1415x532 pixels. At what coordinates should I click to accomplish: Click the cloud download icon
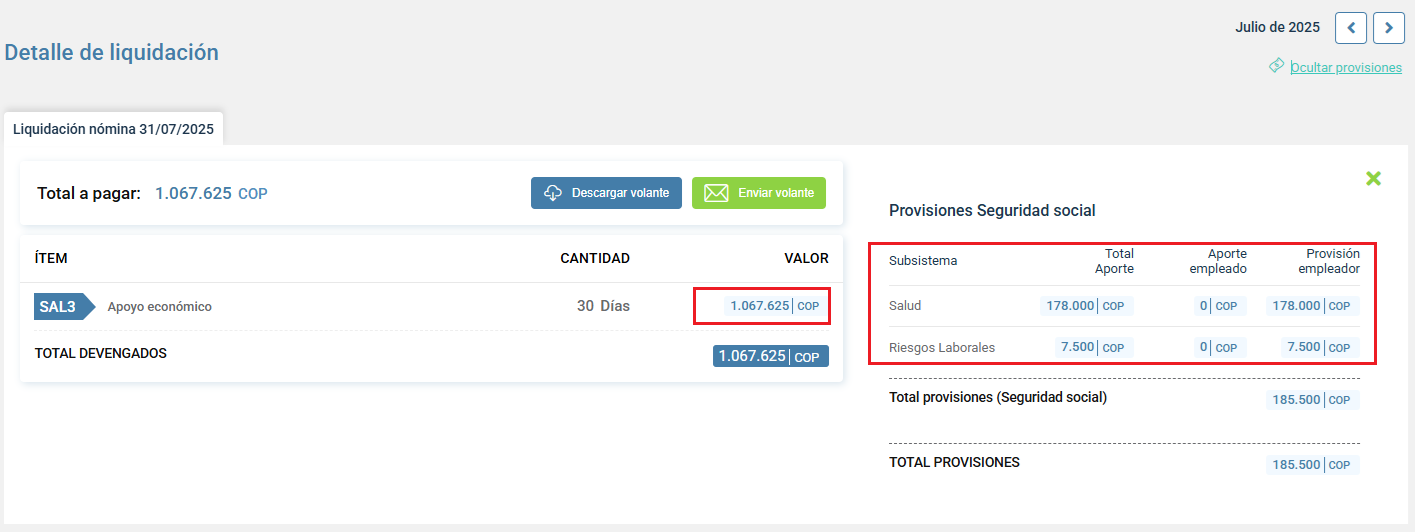[x=553, y=193]
